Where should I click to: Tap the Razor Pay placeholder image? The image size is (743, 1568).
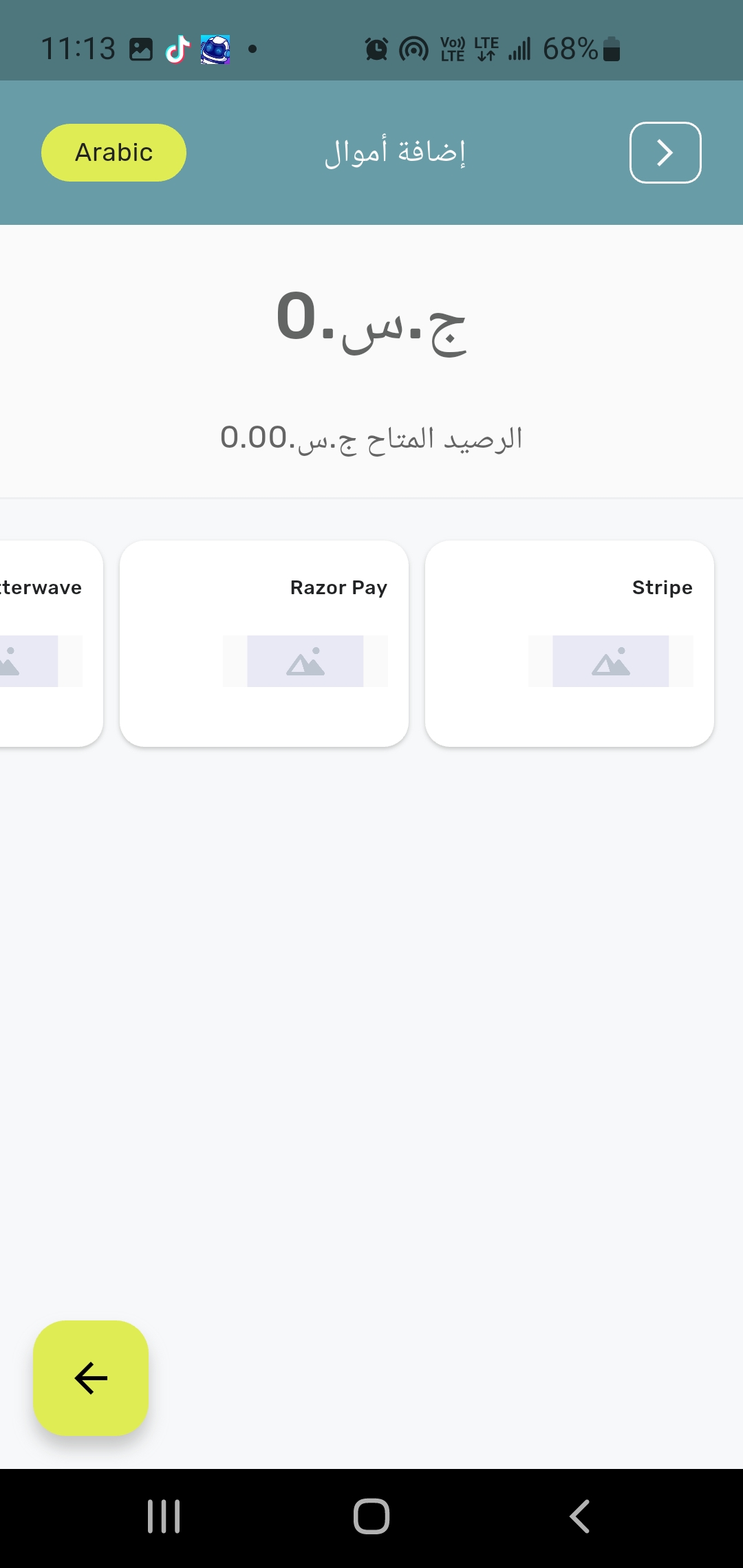pos(305,661)
